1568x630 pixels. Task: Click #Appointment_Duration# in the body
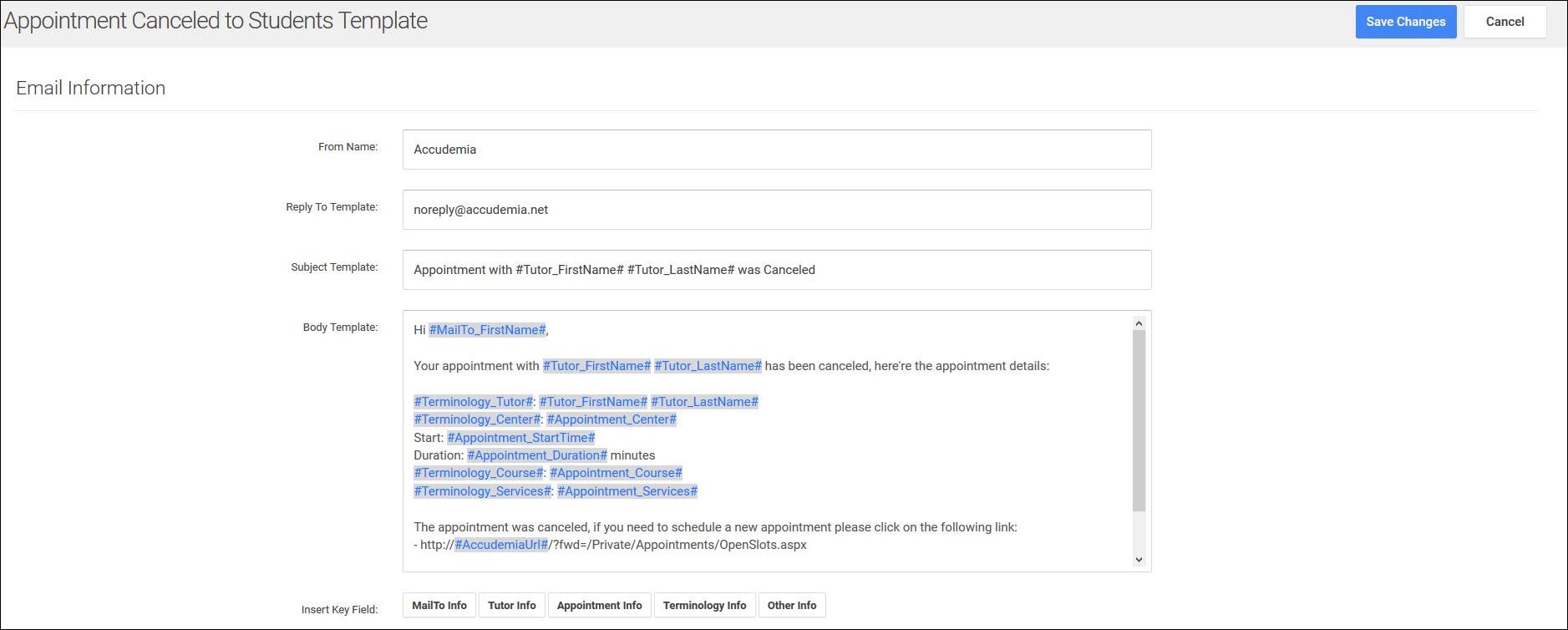click(x=537, y=455)
